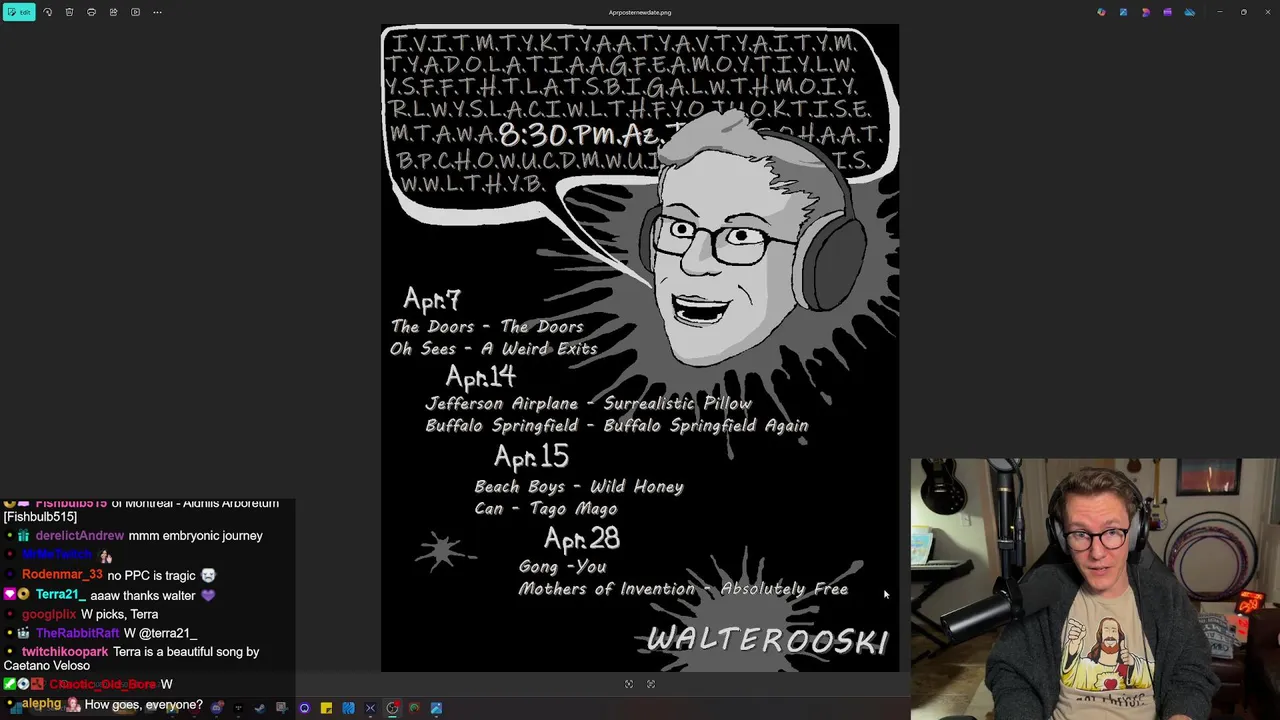The height and width of the screenshot is (720, 1280).
Task: Open Microsoft Designer icon in title bar
Action: click(x=1145, y=12)
